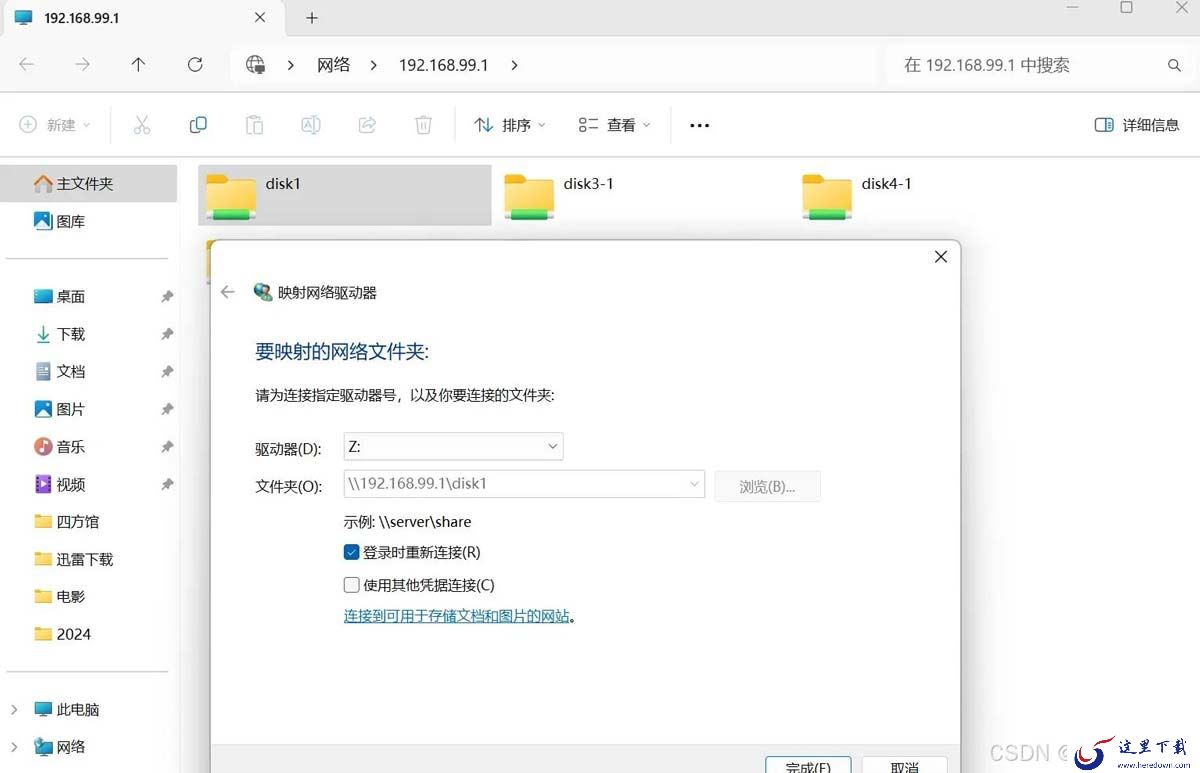Check 使用其他凭据连接(C) checkbox
This screenshot has height=773, width=1200.
click(351, 585)
